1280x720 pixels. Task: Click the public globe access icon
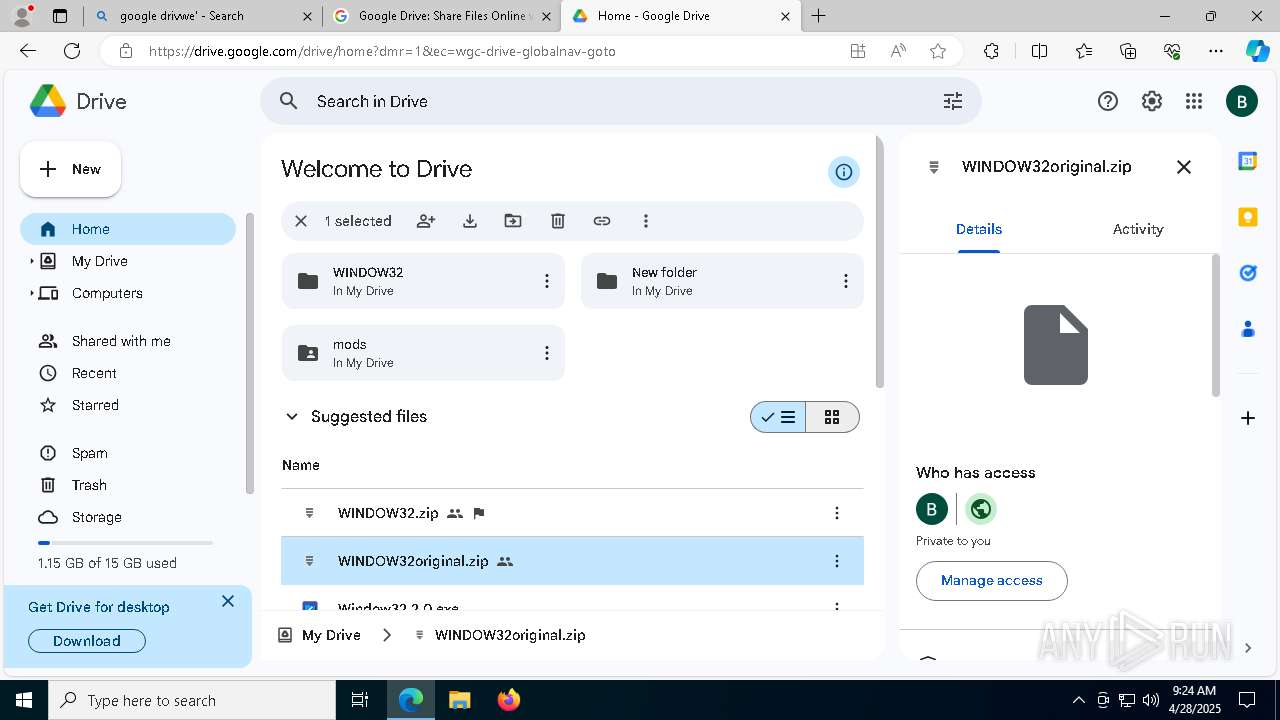pos(981,509)
